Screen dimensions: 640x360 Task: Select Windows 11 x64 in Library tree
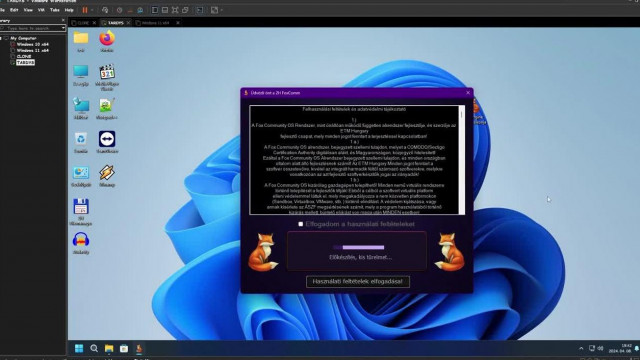point(32,50)
